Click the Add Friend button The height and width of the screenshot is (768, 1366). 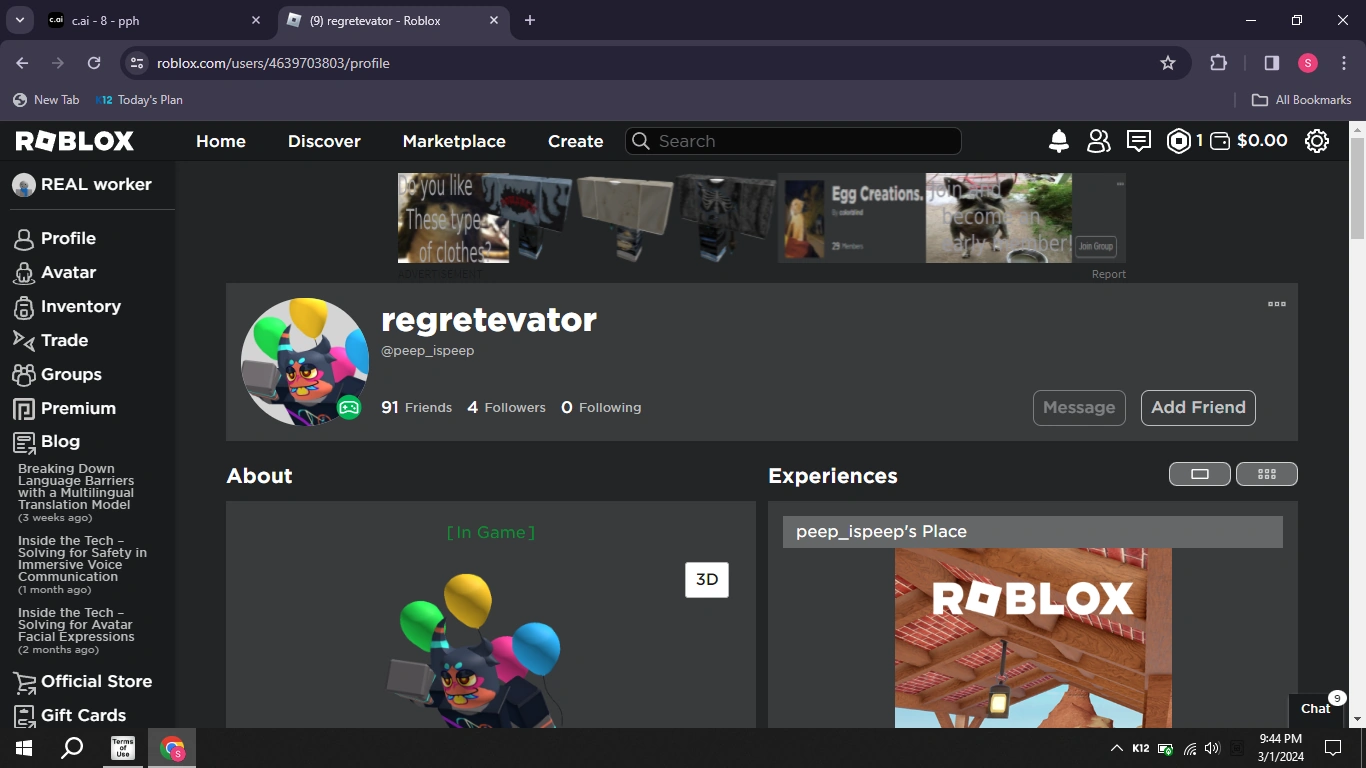coord(1198,407)
